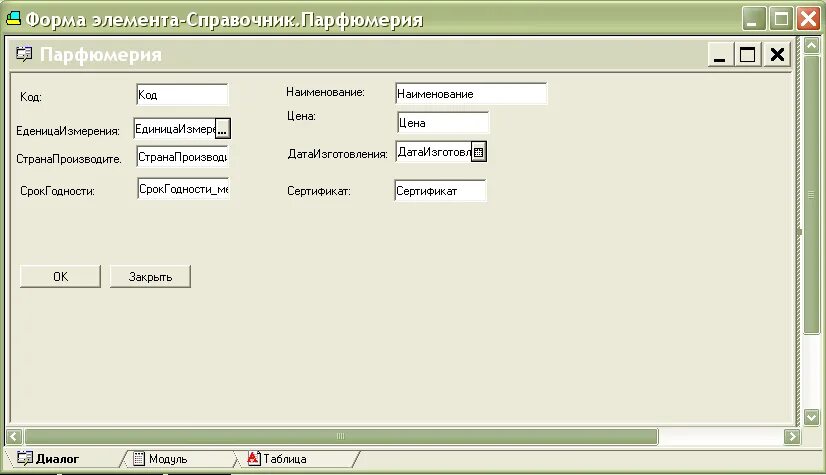The height and width of the screenshot is (475, 826).
Task: Select the Код: label
Action: pyautogui.click(x=31, y=97)
